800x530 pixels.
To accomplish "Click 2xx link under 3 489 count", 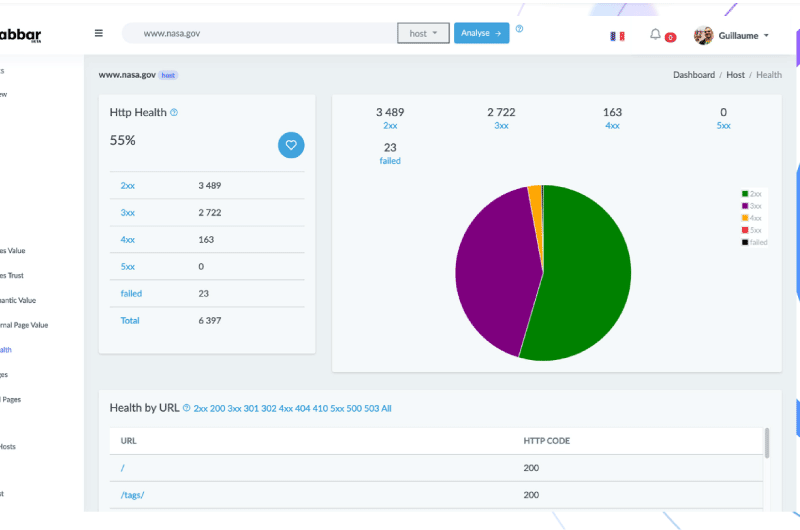I will (390, 125).
